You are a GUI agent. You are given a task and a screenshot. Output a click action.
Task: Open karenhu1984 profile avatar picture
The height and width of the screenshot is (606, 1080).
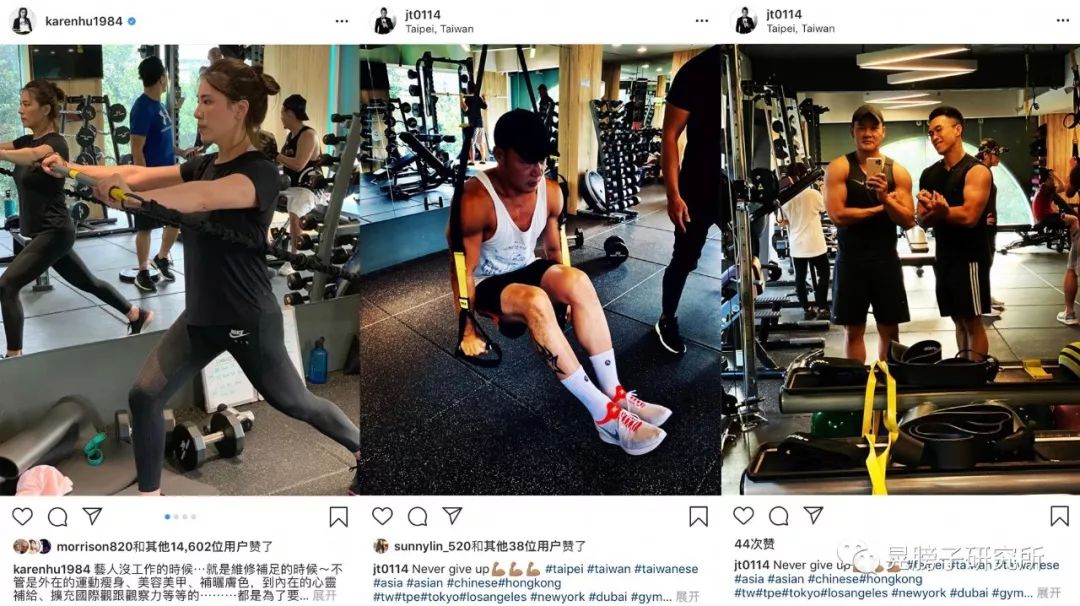coord(23,21)
